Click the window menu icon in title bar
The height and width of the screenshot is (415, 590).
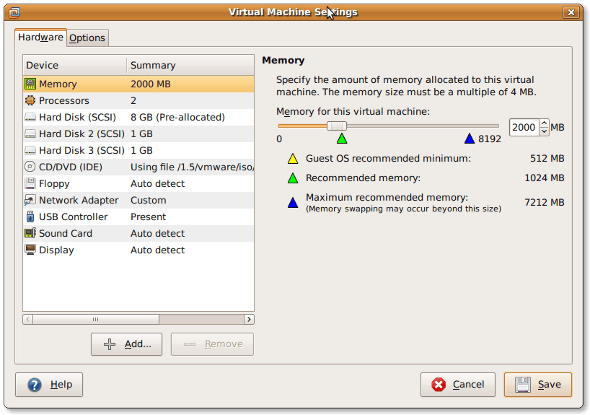[14, 12]
